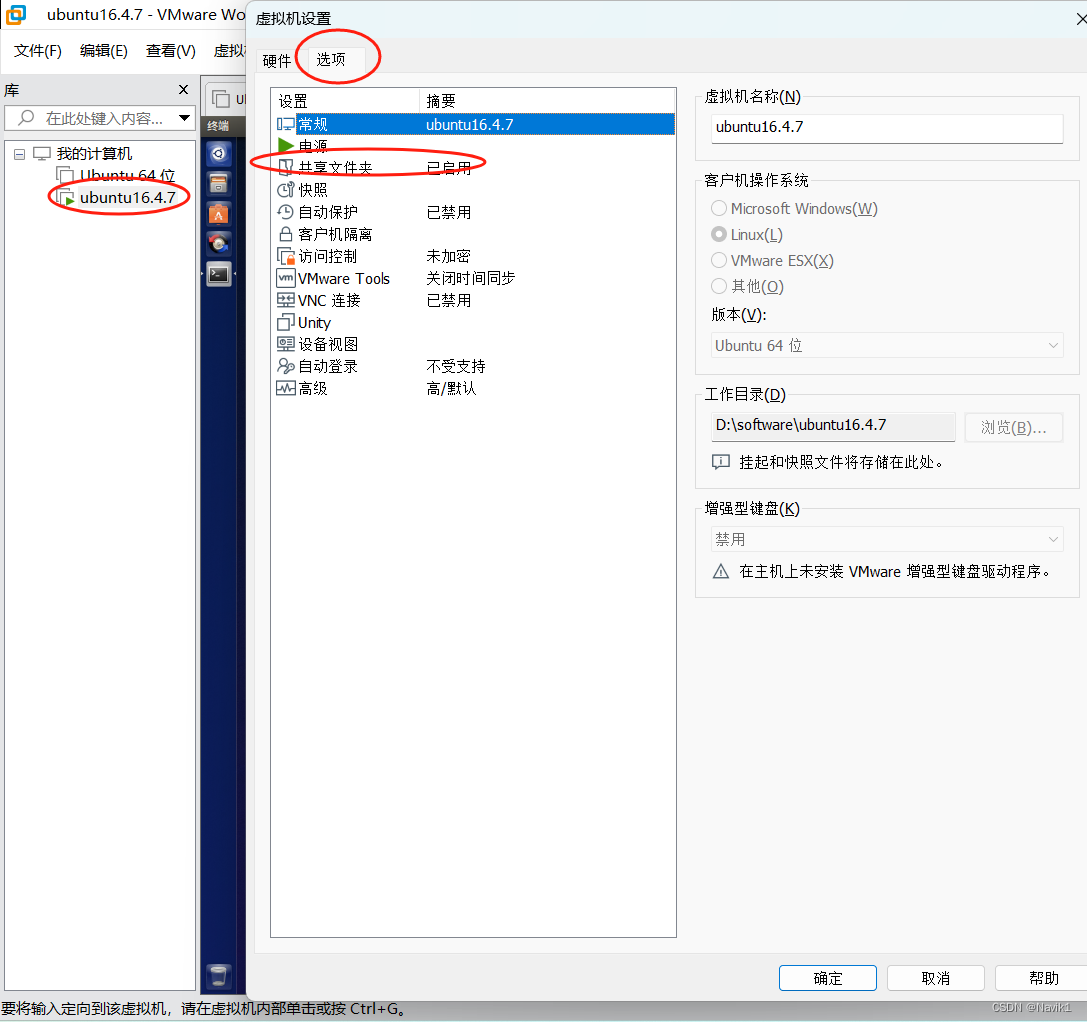Switch to the Hardware (硬件) tab
1087x1022 pixels.
pos(277,61)
